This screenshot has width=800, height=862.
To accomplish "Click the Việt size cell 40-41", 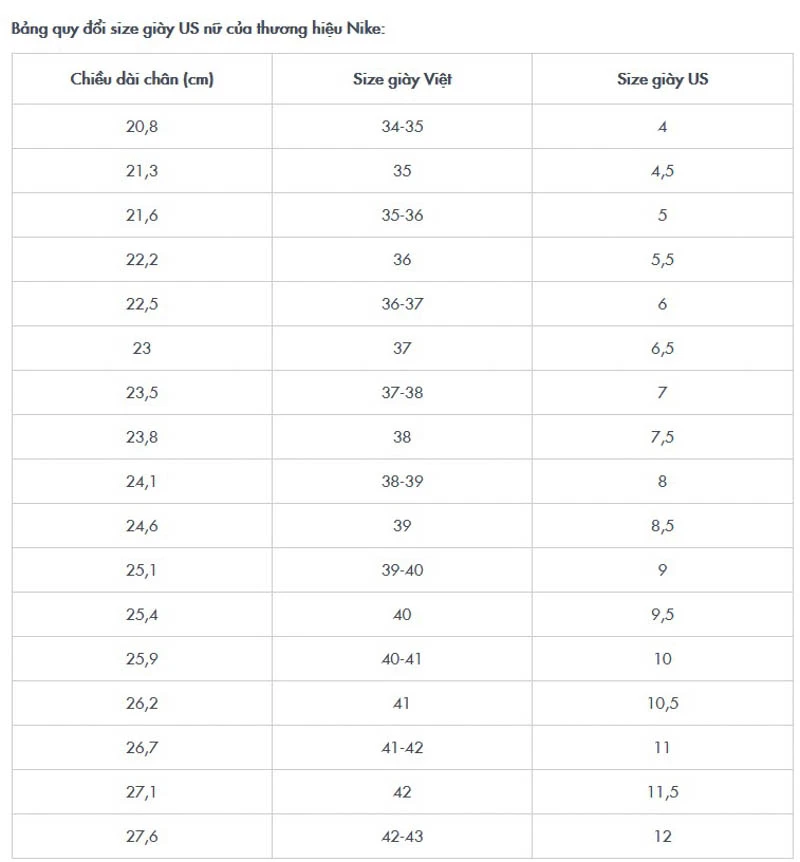I will point(402,659).
